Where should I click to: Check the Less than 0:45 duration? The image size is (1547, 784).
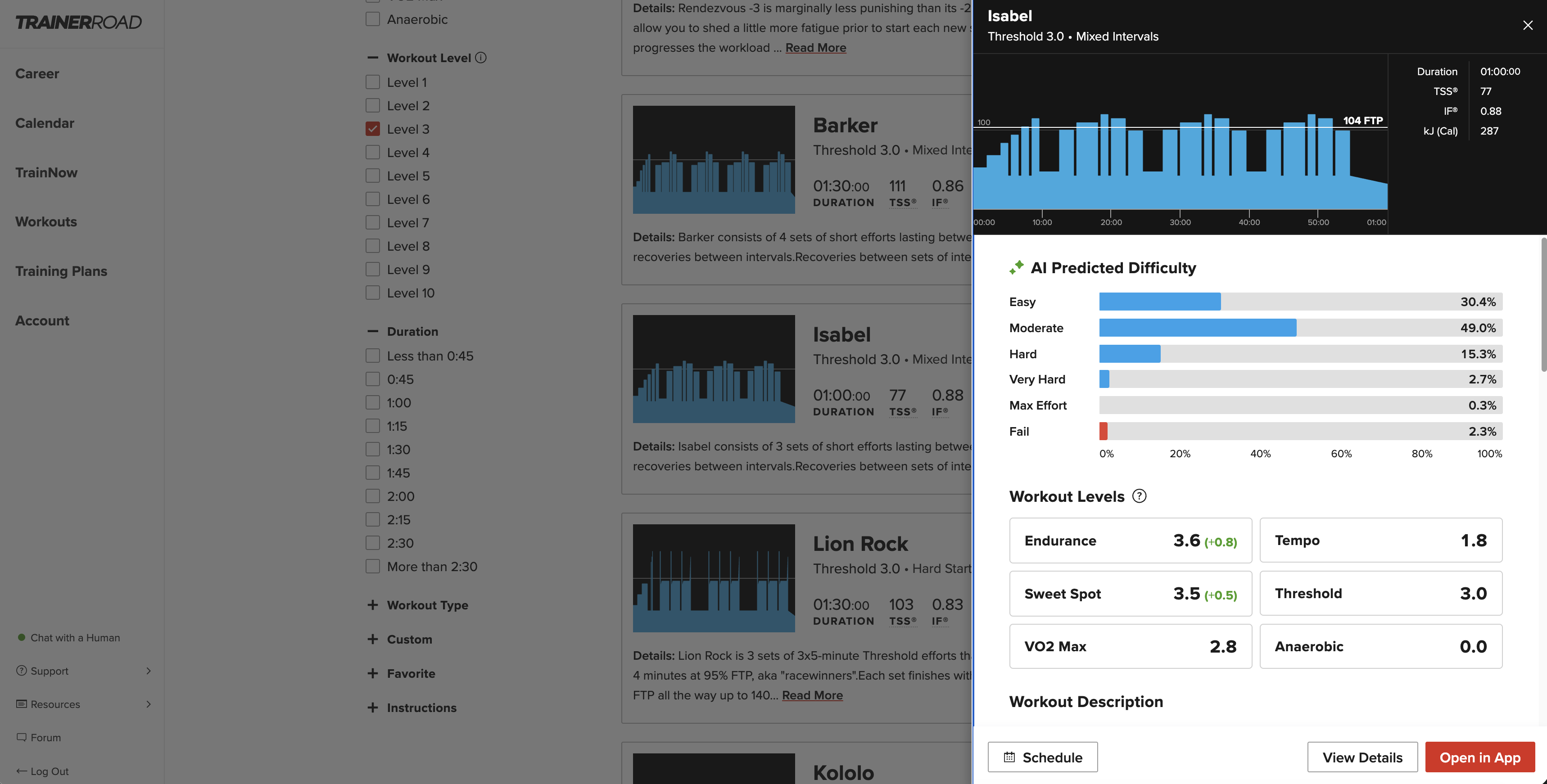pyautogui.click(x=372, y=356)
